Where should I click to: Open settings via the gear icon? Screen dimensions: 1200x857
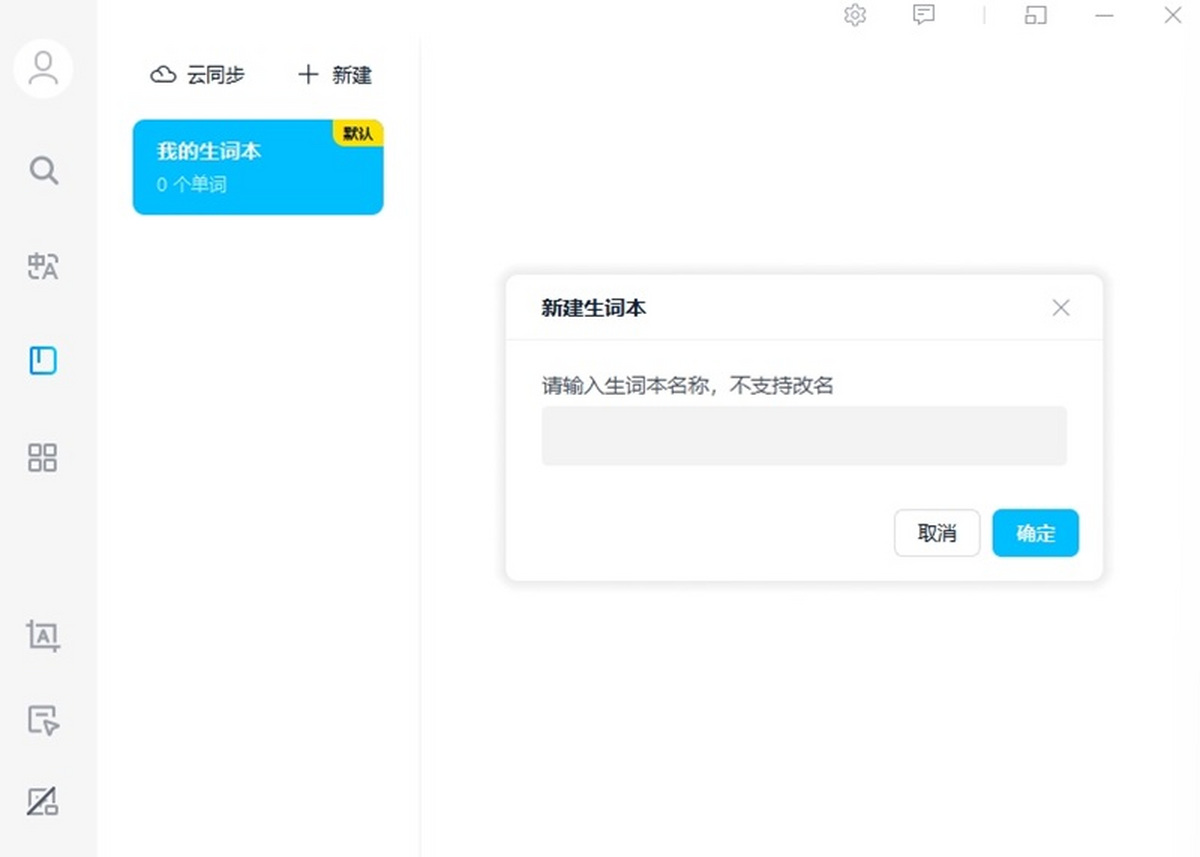pyautogui.click(x=855, y=15)
